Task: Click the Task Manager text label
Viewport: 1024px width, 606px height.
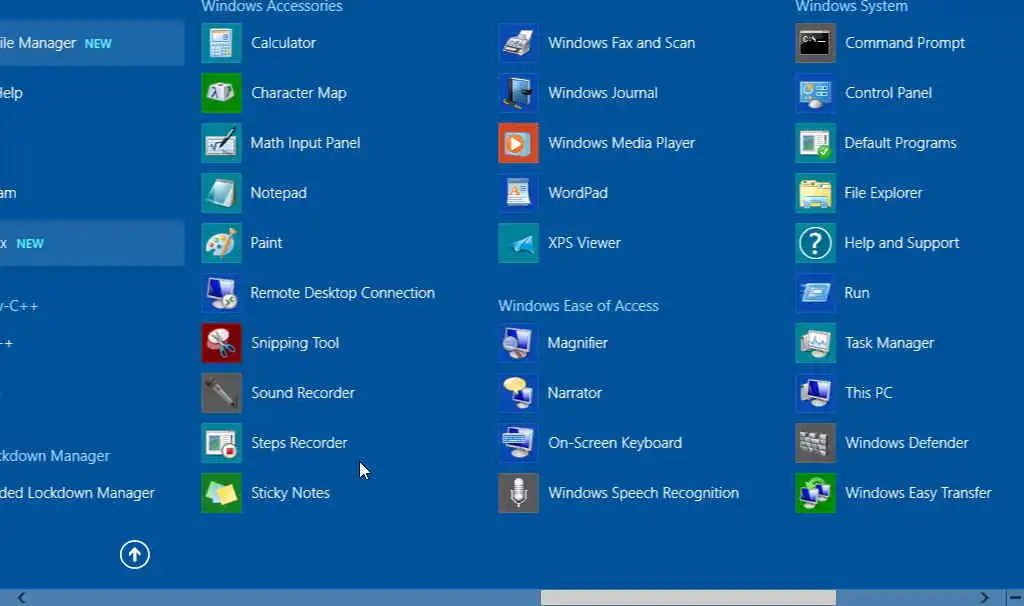Action: (889, 343)
